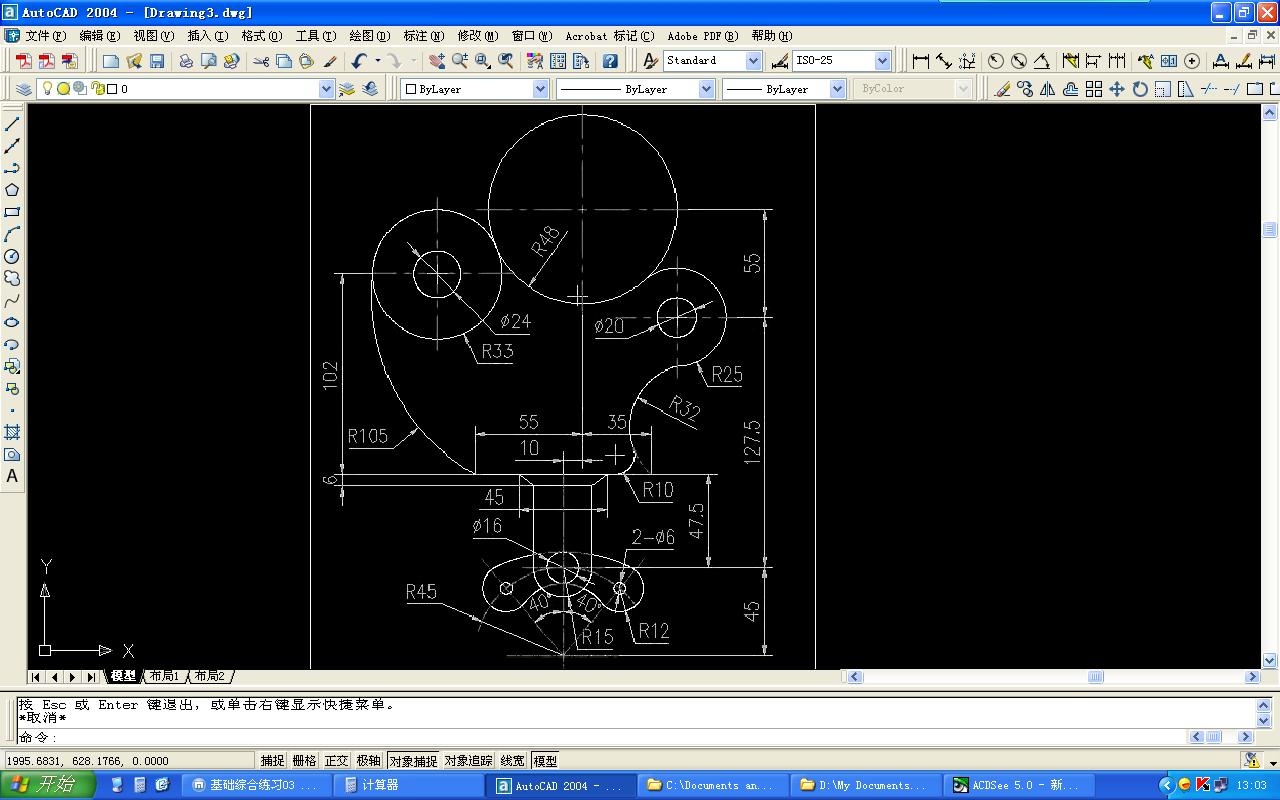This screenshot has width=1280, height=800.
Task: Open D:\My Documents taskbar folder
Action: (867, 785)
